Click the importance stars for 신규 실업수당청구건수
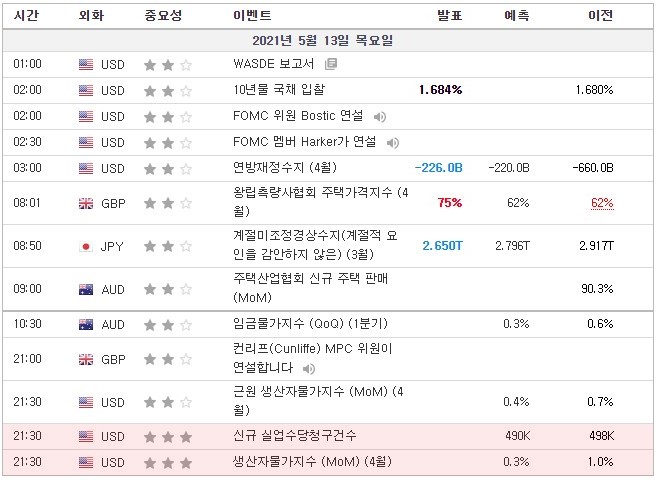Viewport: 658px width, 480px height. point(167,436)
